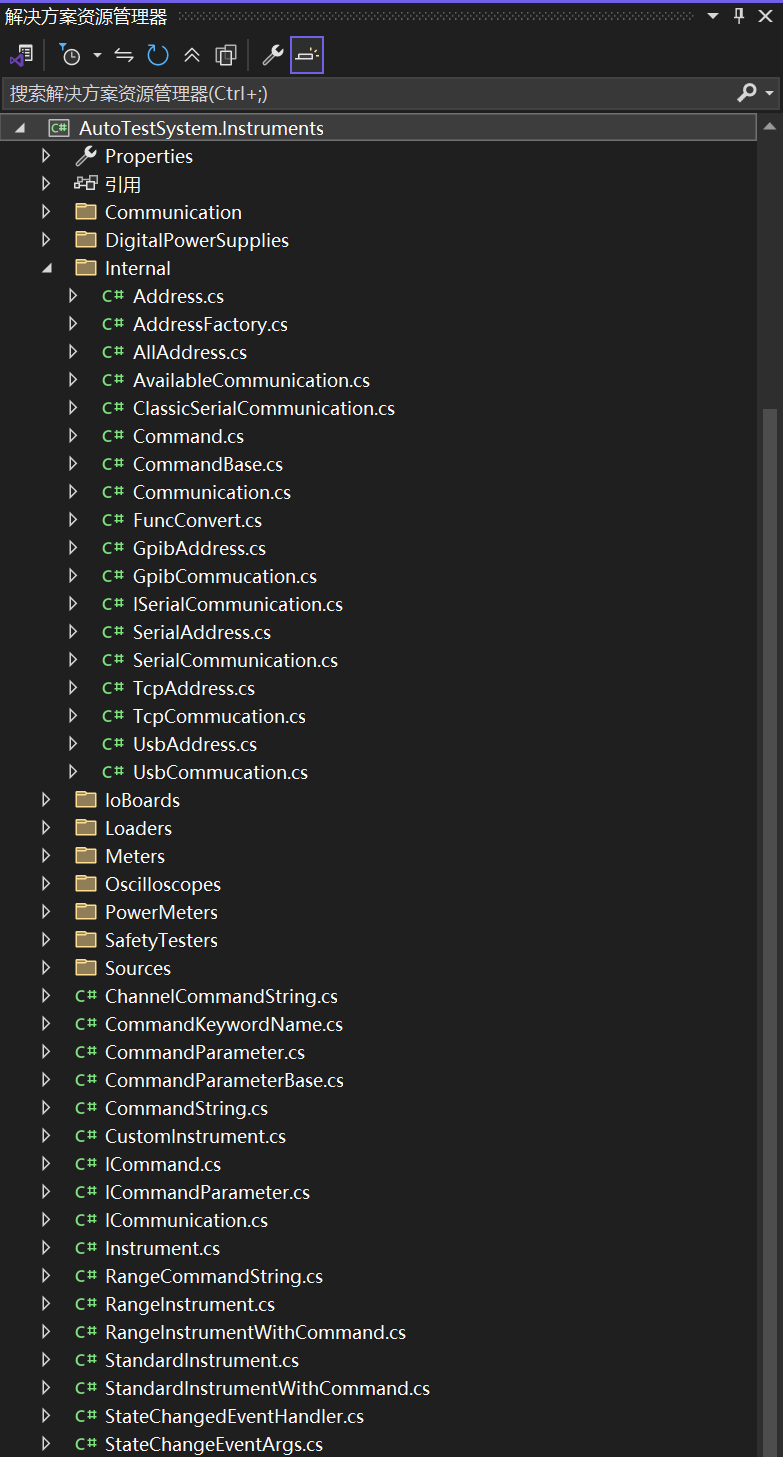Click the 引用 references icon
This screenshot has height=1457, width=783.
click(86, 184)
